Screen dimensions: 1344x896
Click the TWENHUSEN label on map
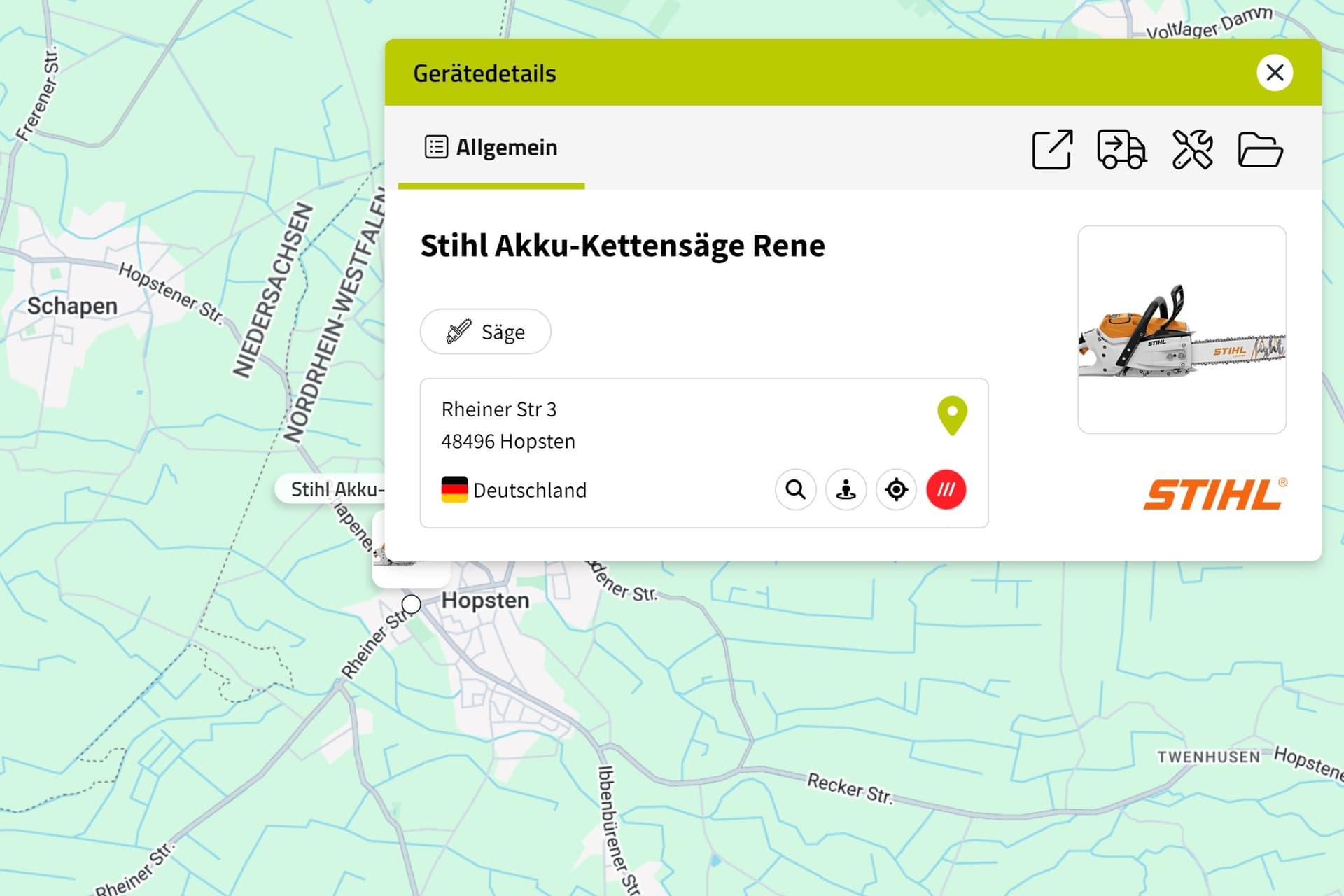1208,757
